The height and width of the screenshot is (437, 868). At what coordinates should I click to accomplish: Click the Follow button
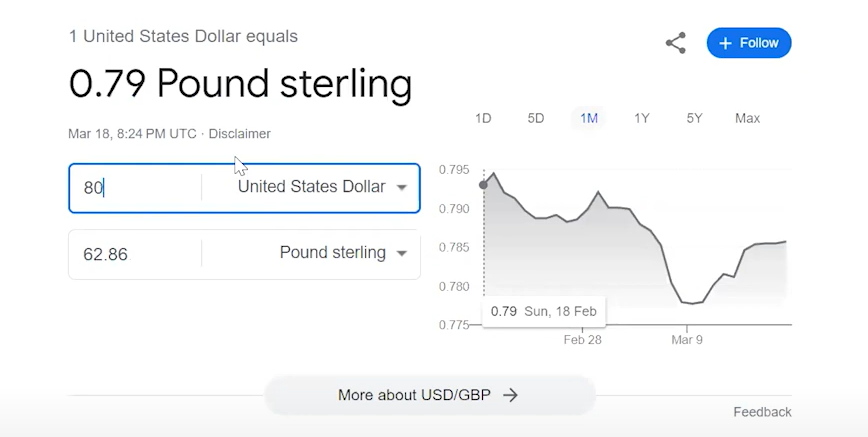click(x=749, y=43)
